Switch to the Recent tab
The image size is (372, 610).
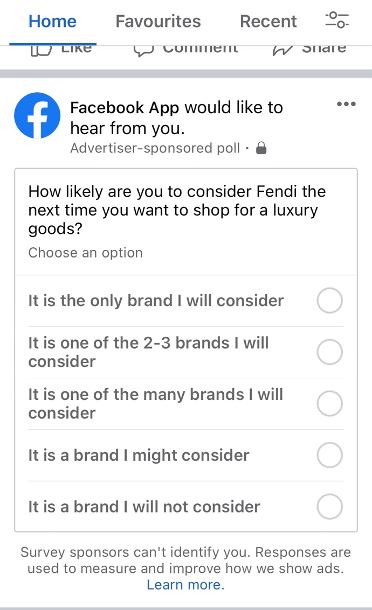click(x=268, y=21)
